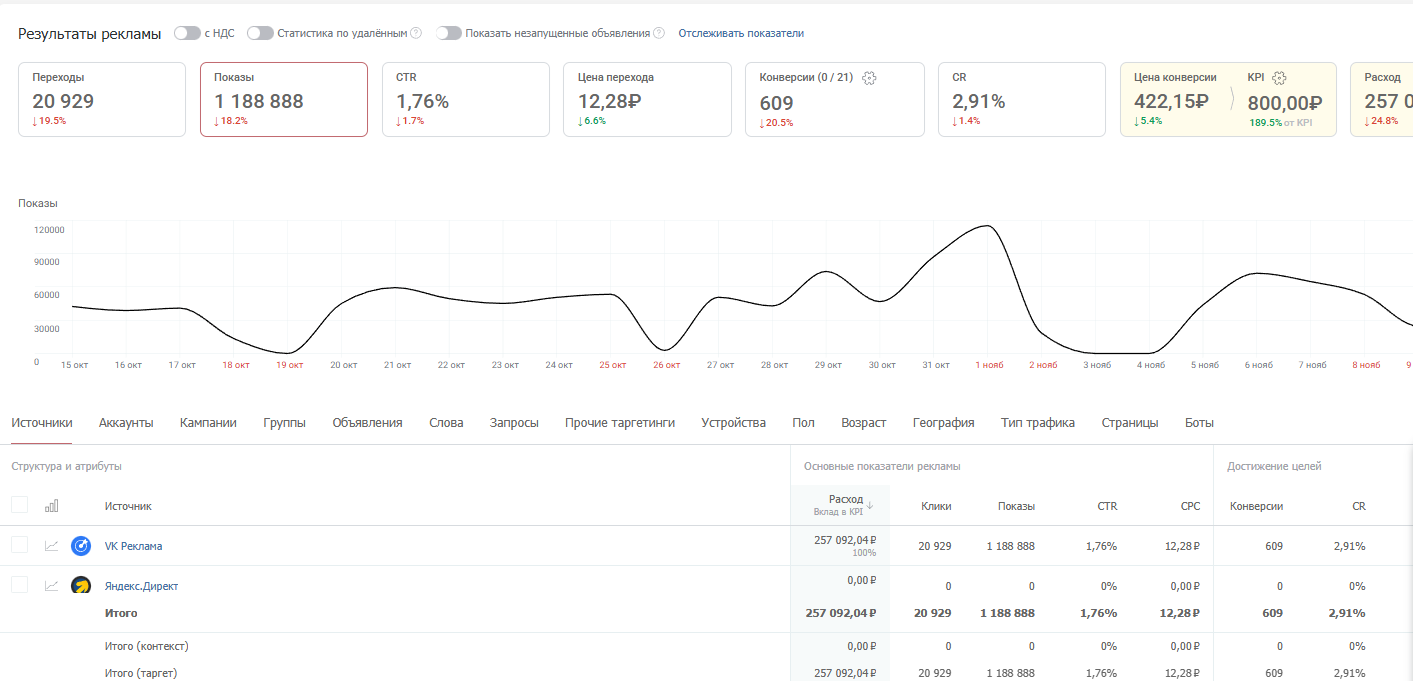Open the Яндекс.Директ source link
The width and height of the screenshot is (1413, 681).
tap(141, 586)
